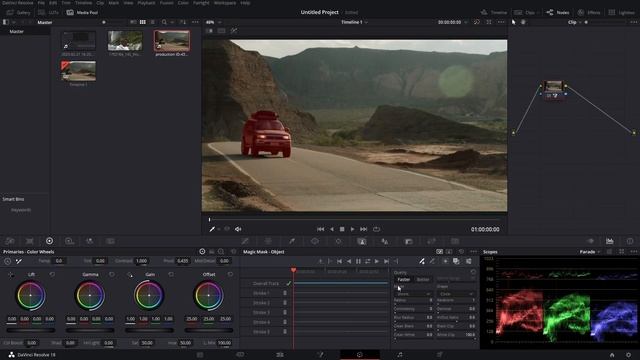640x360 pixels.
Task: Select the Master bin
Action: point(17,31)
